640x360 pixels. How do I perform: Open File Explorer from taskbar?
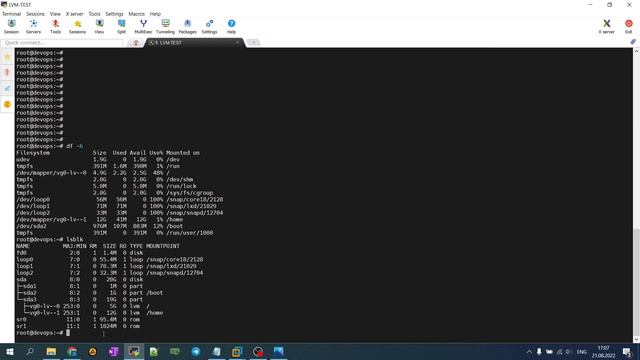pos(51,351)
